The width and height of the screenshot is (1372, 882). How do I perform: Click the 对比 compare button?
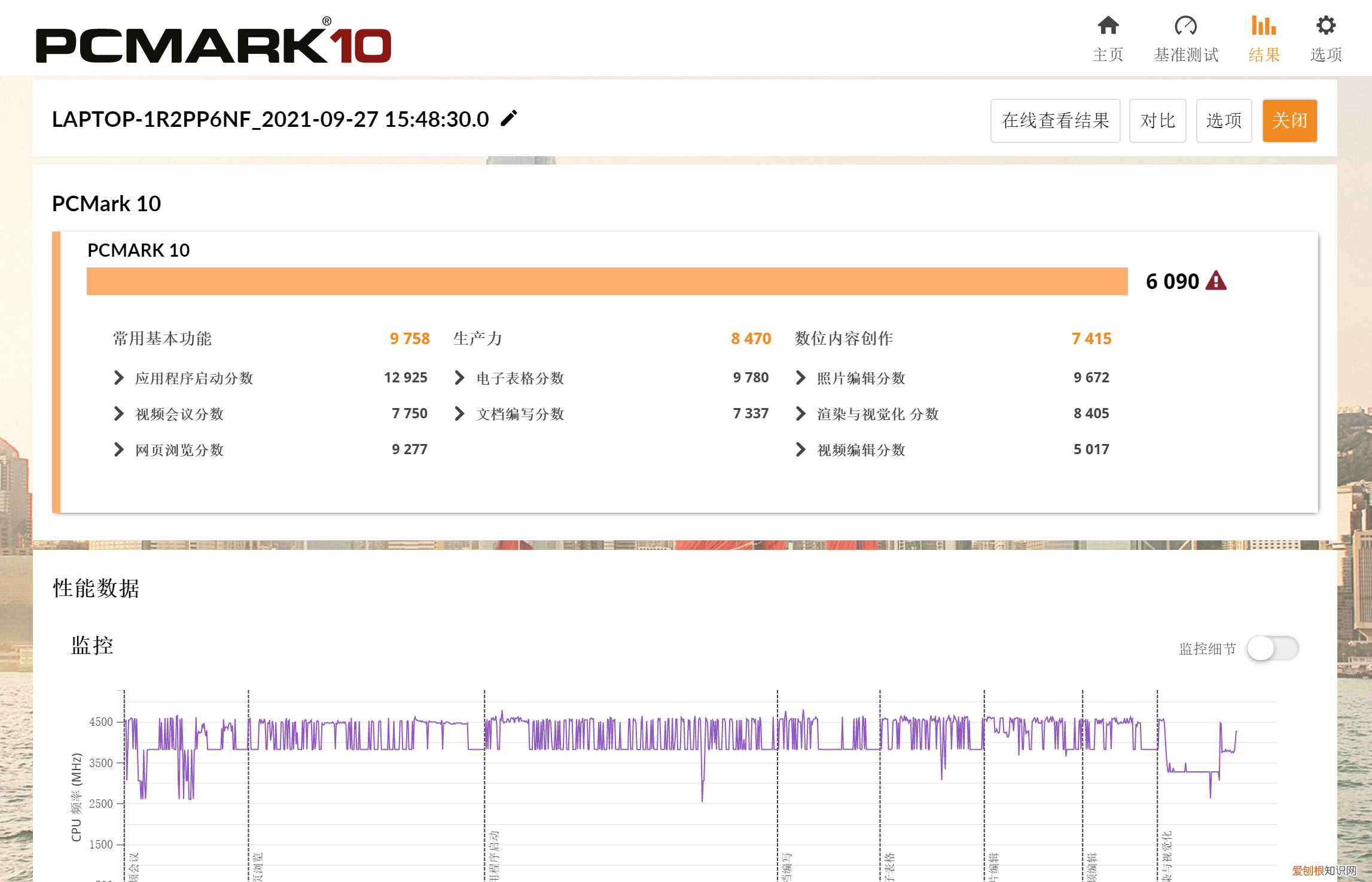[1157, 120]
